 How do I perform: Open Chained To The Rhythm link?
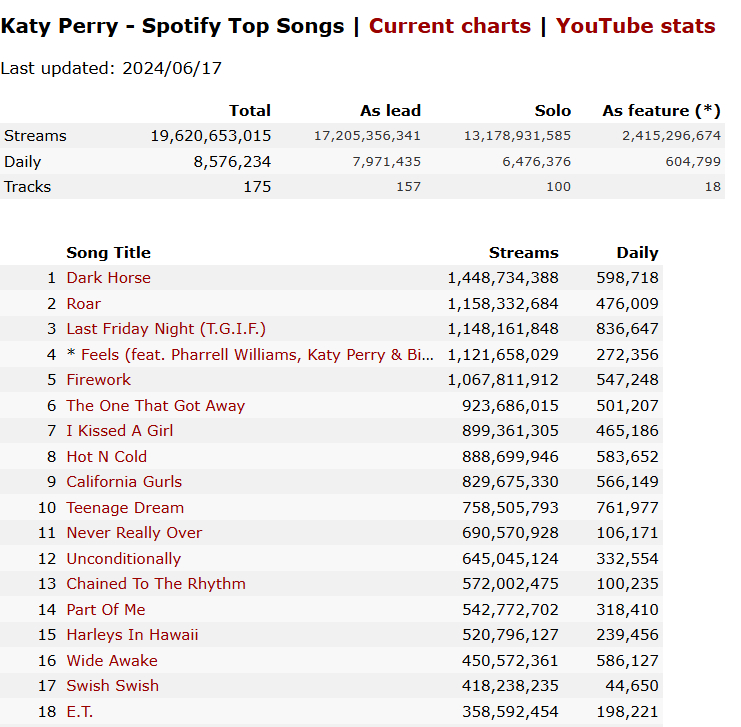point(156,584)
